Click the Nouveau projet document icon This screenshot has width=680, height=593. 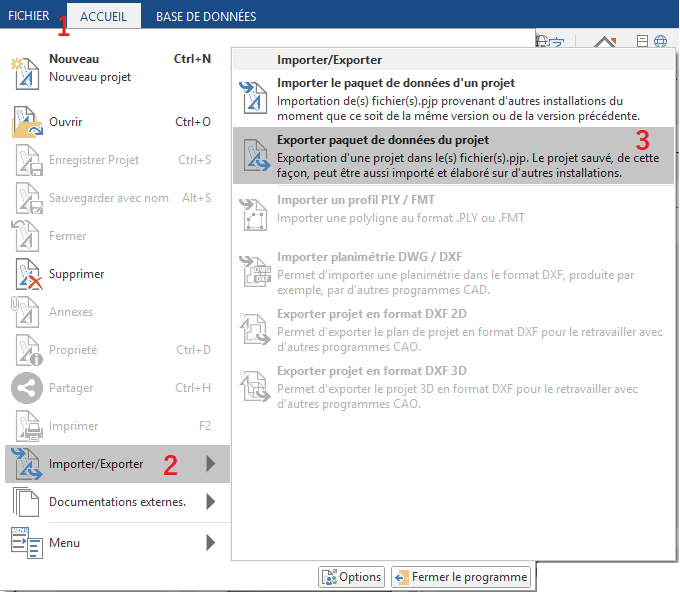(26, 73)
